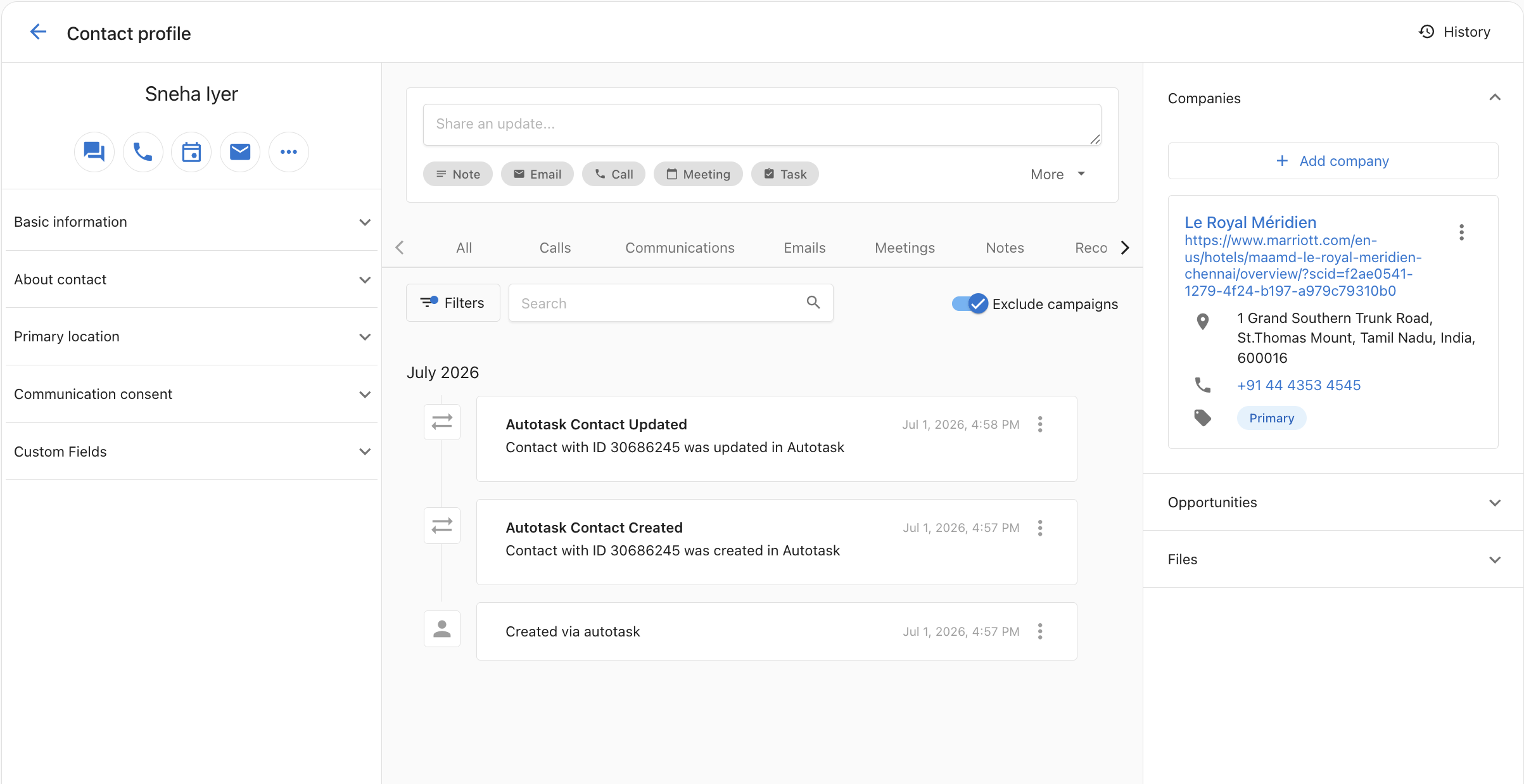Click the location pin icon in company card

coord(1203,322)
